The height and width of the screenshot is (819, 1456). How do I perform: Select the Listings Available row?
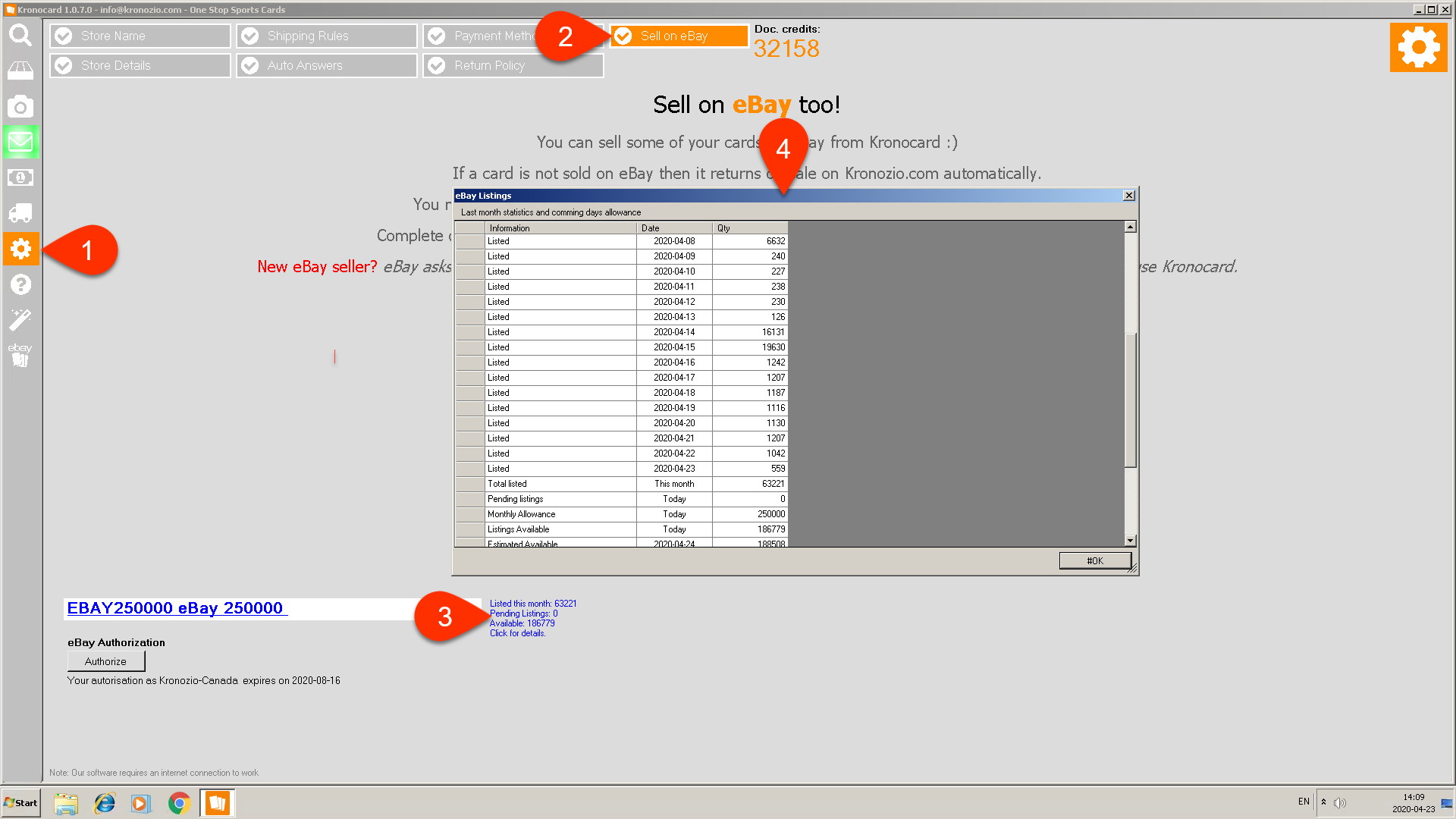click(621, 529)
